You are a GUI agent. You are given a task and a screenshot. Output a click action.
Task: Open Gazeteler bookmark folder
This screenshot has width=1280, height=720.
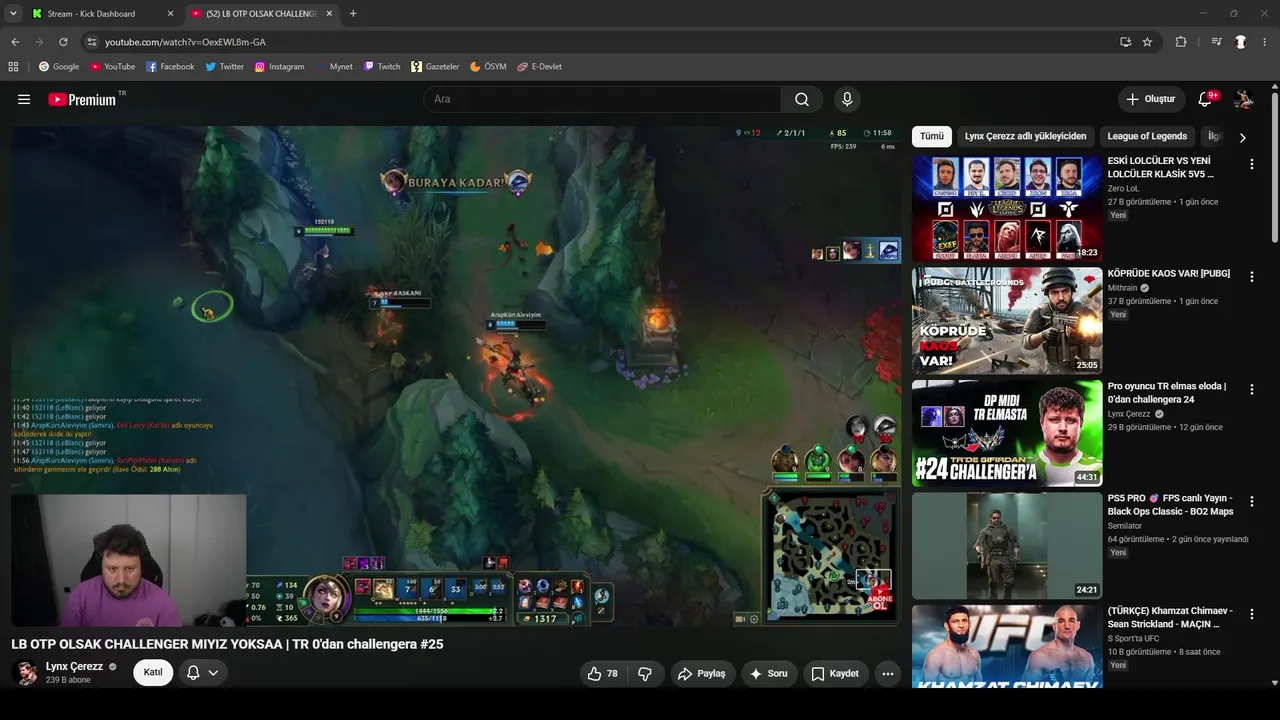[x=435, y=67]
